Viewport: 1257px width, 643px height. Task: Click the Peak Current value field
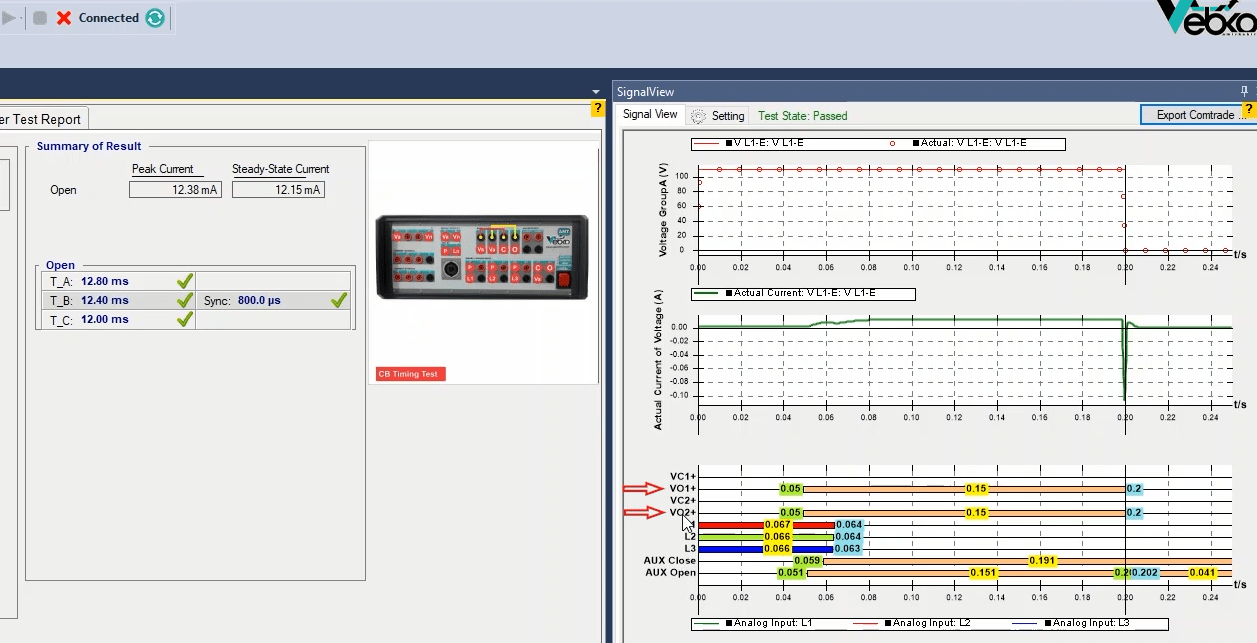click(175, 190)
